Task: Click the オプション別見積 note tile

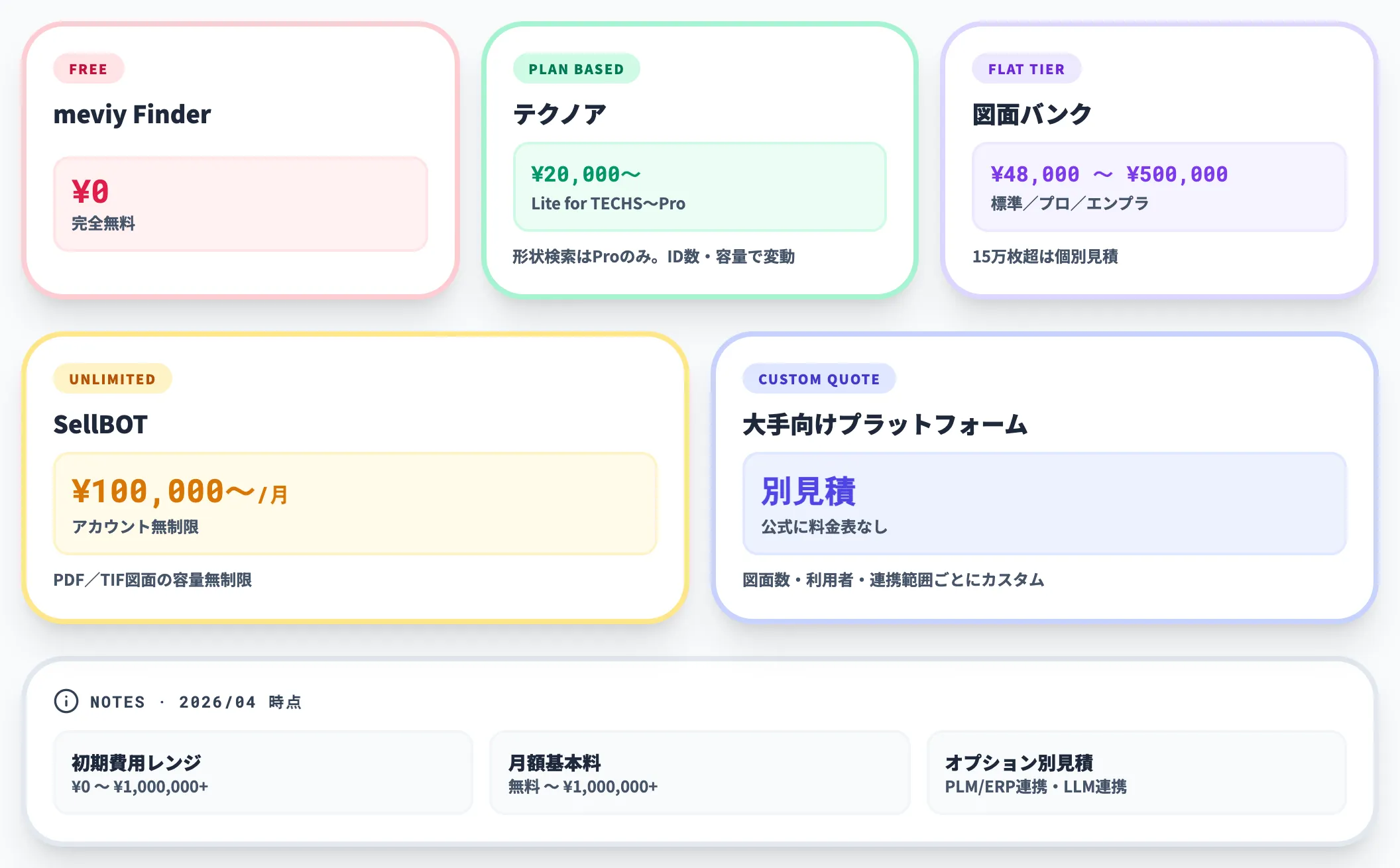Action: tap(1136, 773)
